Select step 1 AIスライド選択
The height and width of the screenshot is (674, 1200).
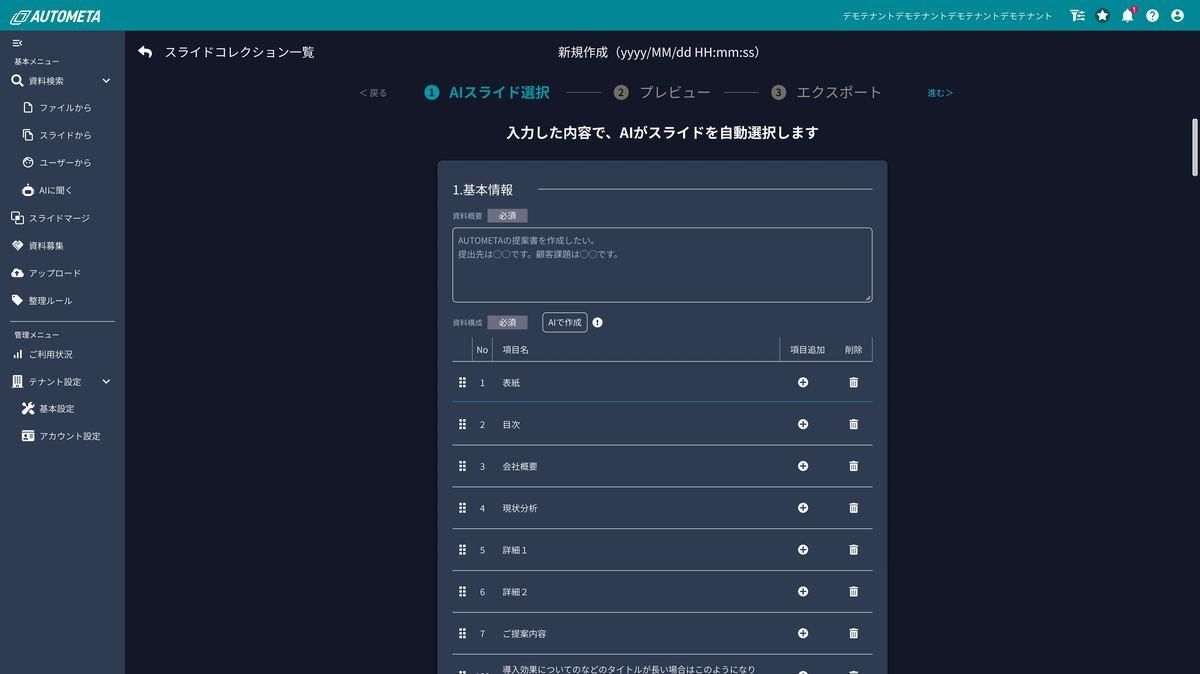pos(487,92)
